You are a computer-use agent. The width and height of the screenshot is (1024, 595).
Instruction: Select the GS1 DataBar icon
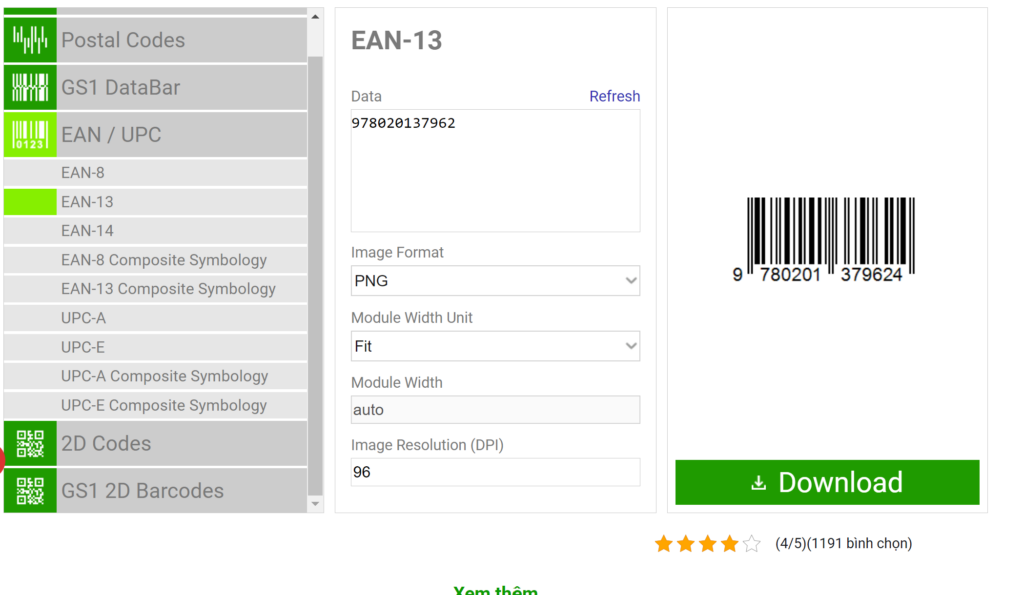30,88
